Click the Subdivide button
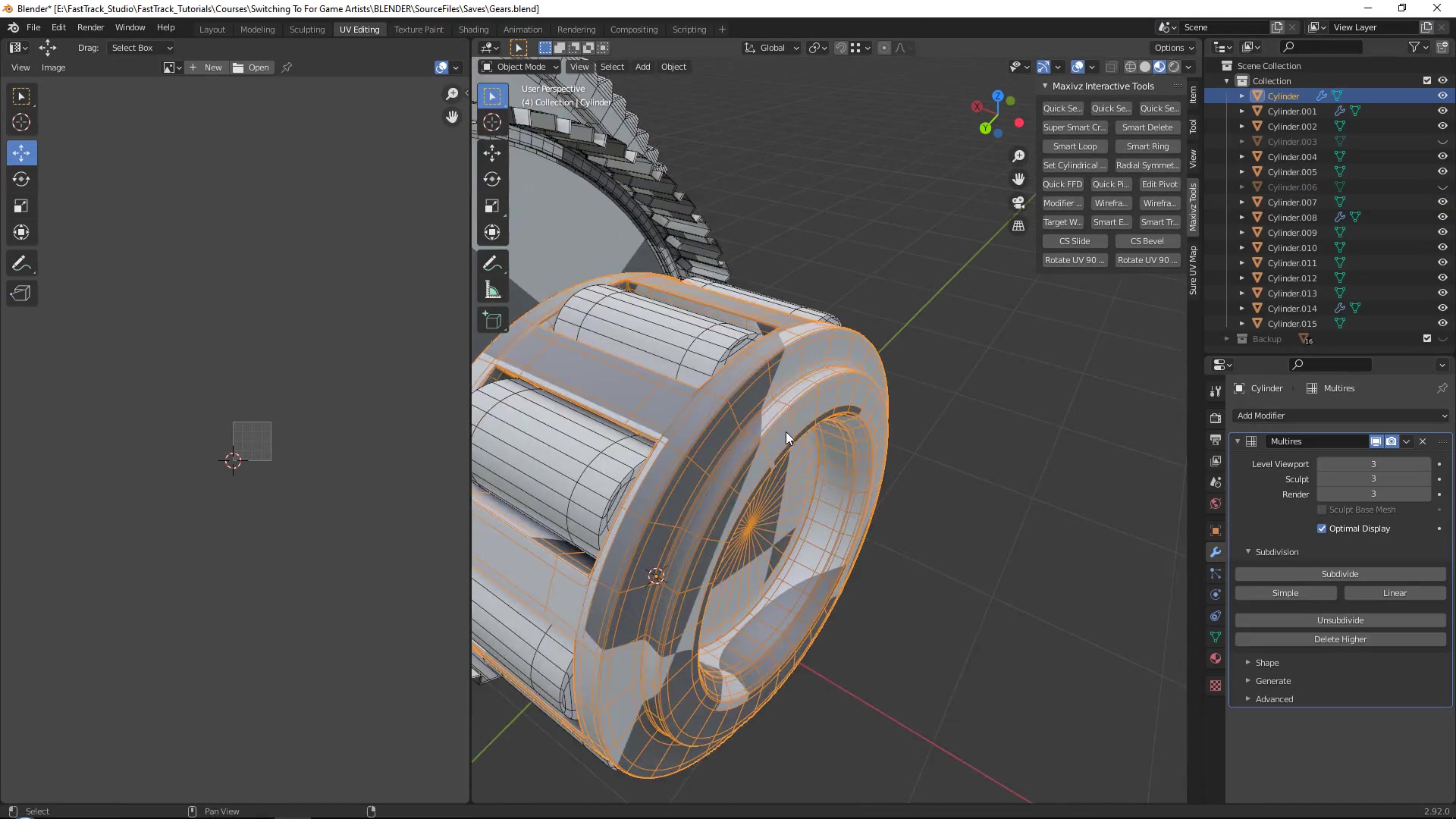This screenshot has width=1456, height=819. 1340,574
